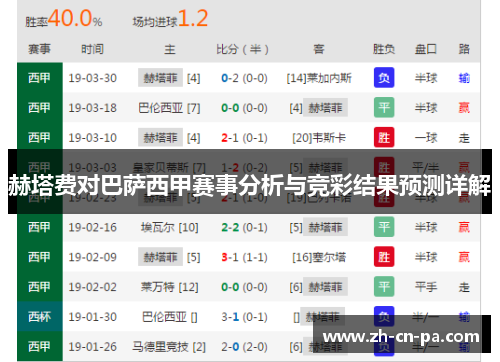Image resolution: width=500 pixels, height=362 pixels.
Task: Click the date 19-01-26
Action: click(x=92, y=347)
